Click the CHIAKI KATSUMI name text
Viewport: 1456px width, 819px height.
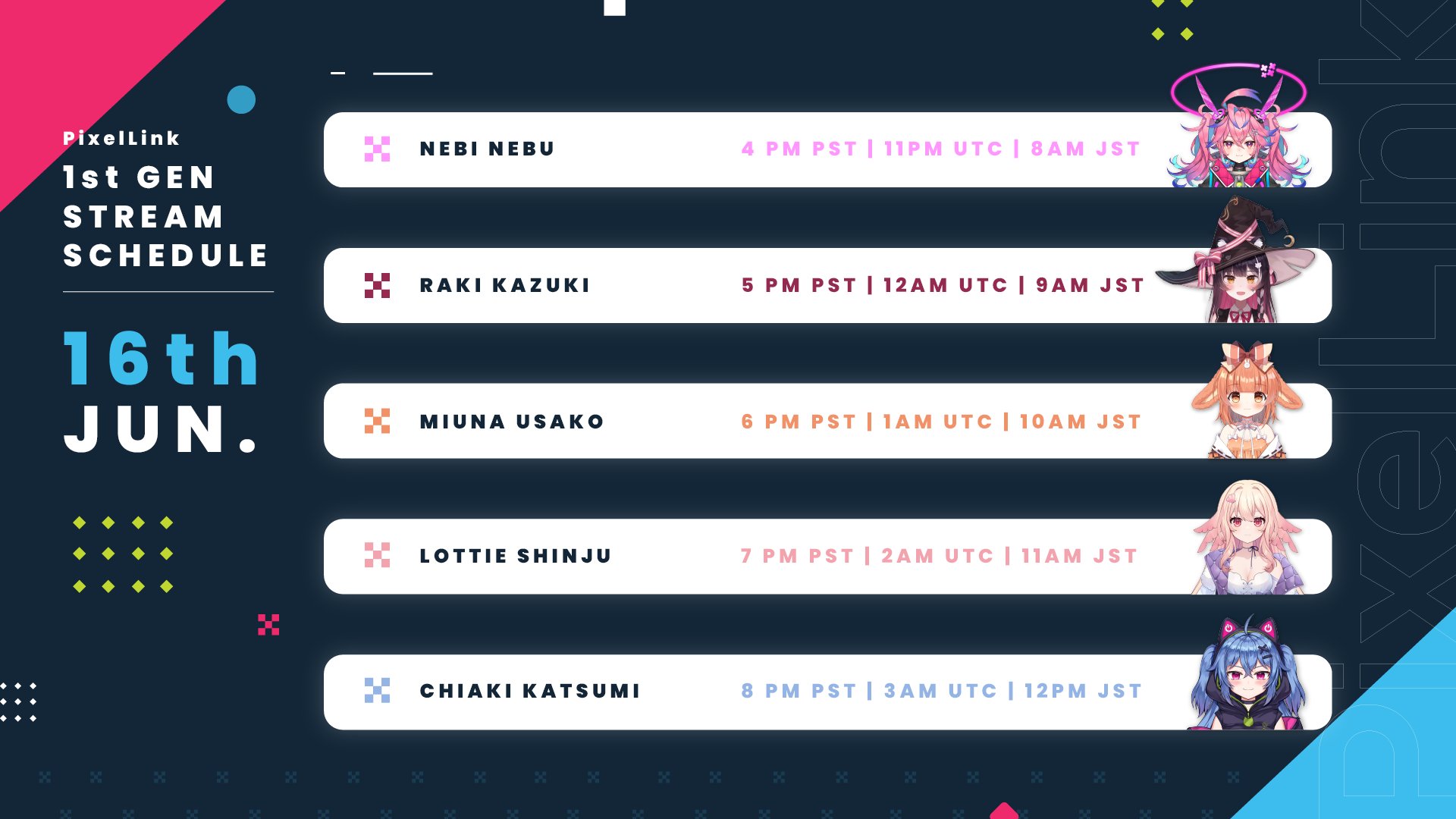pos(531,691)
